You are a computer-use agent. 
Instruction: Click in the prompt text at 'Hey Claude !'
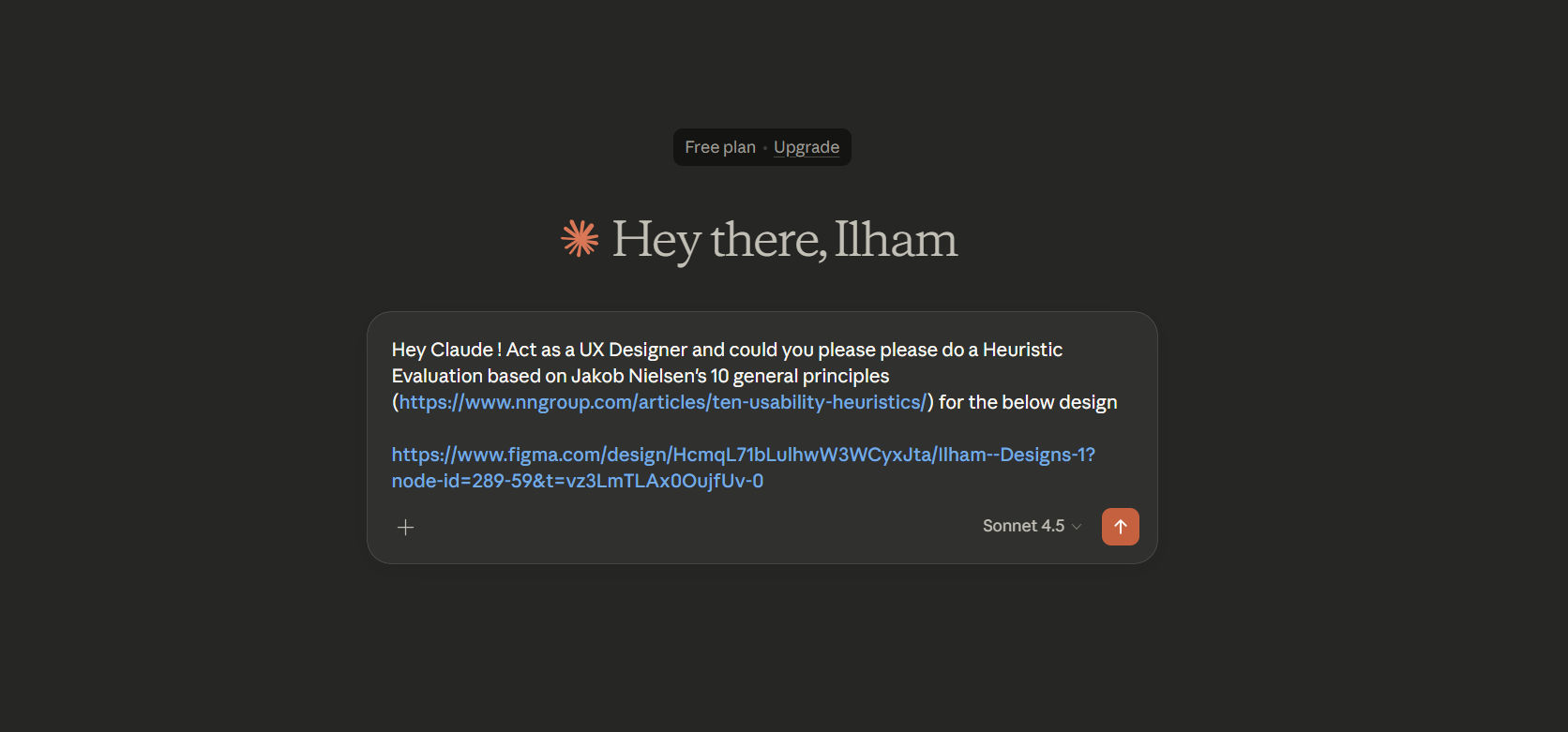446,350
